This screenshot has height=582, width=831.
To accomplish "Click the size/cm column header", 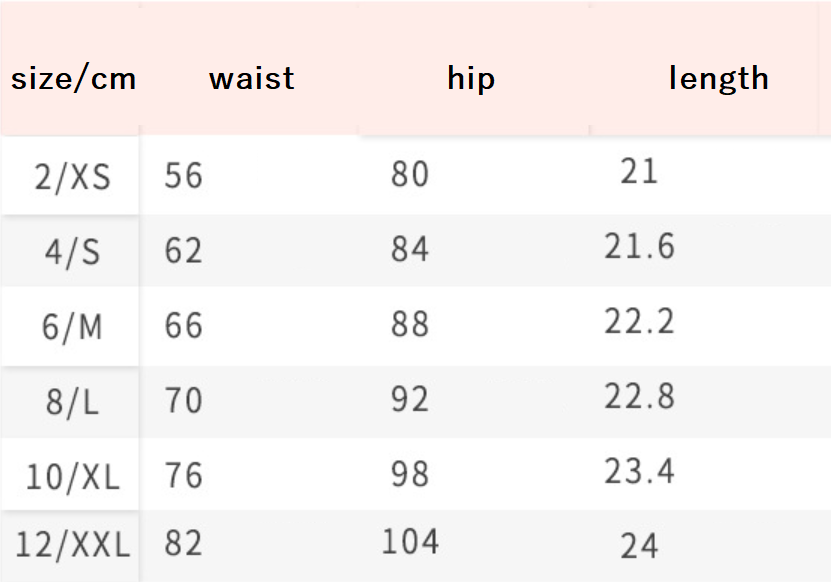I will [73, 79].
